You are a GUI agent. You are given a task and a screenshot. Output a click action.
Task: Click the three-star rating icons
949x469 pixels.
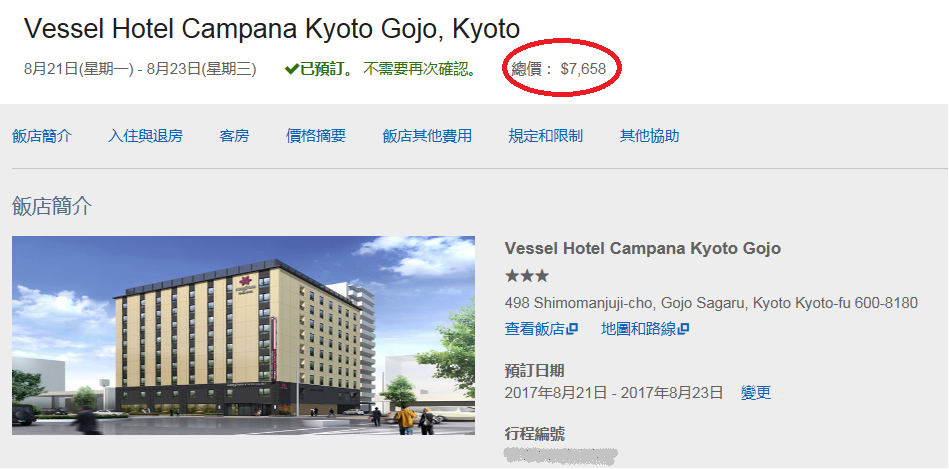pos(527,277)
